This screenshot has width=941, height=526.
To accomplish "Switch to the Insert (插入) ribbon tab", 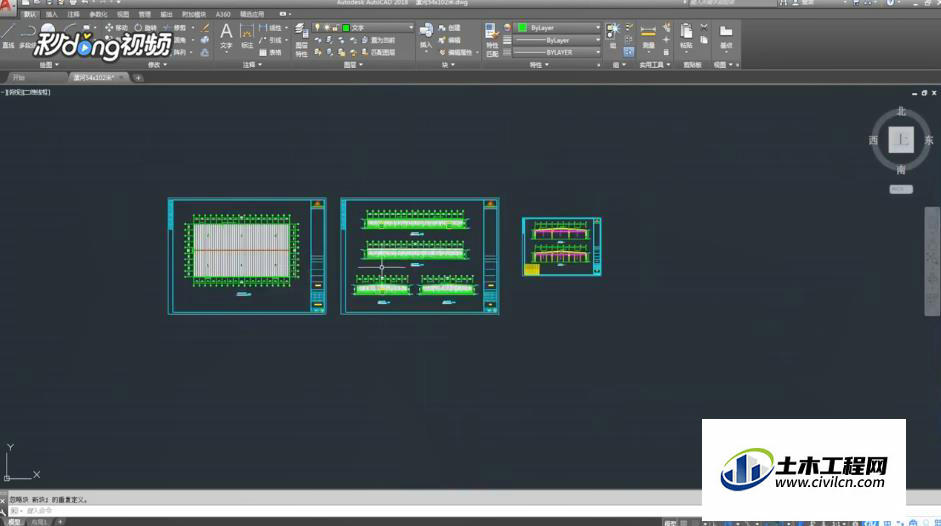I will point(52,14).
